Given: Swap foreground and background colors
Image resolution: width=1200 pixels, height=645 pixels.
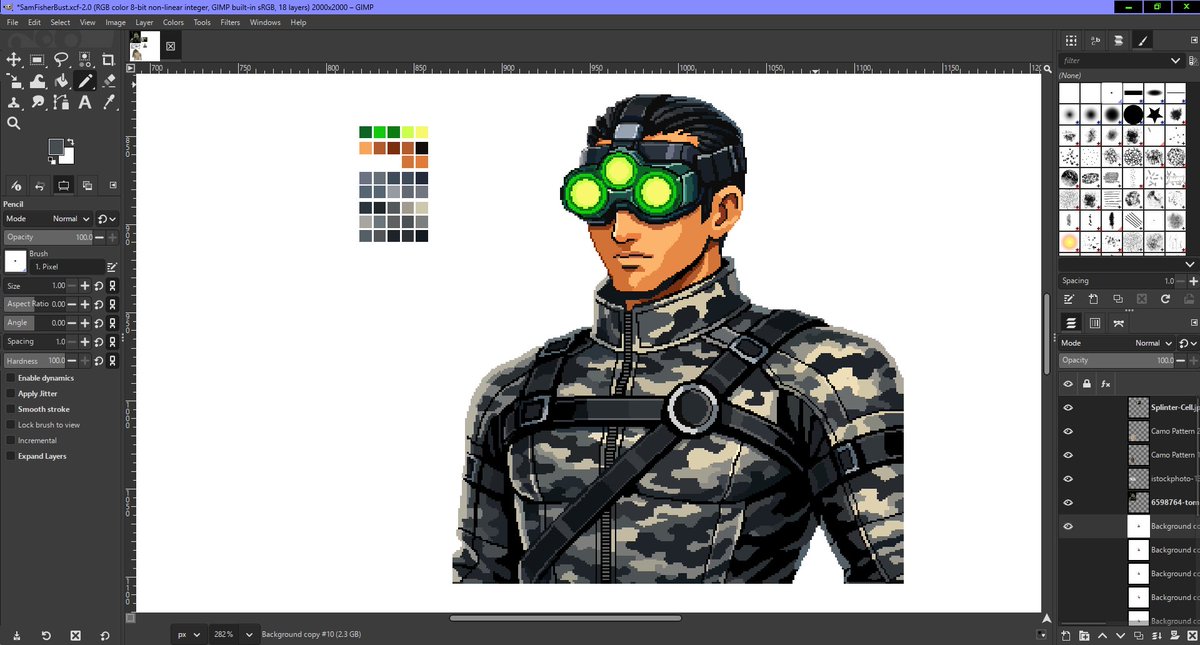Looking at the screenshot, I should 71,142.
